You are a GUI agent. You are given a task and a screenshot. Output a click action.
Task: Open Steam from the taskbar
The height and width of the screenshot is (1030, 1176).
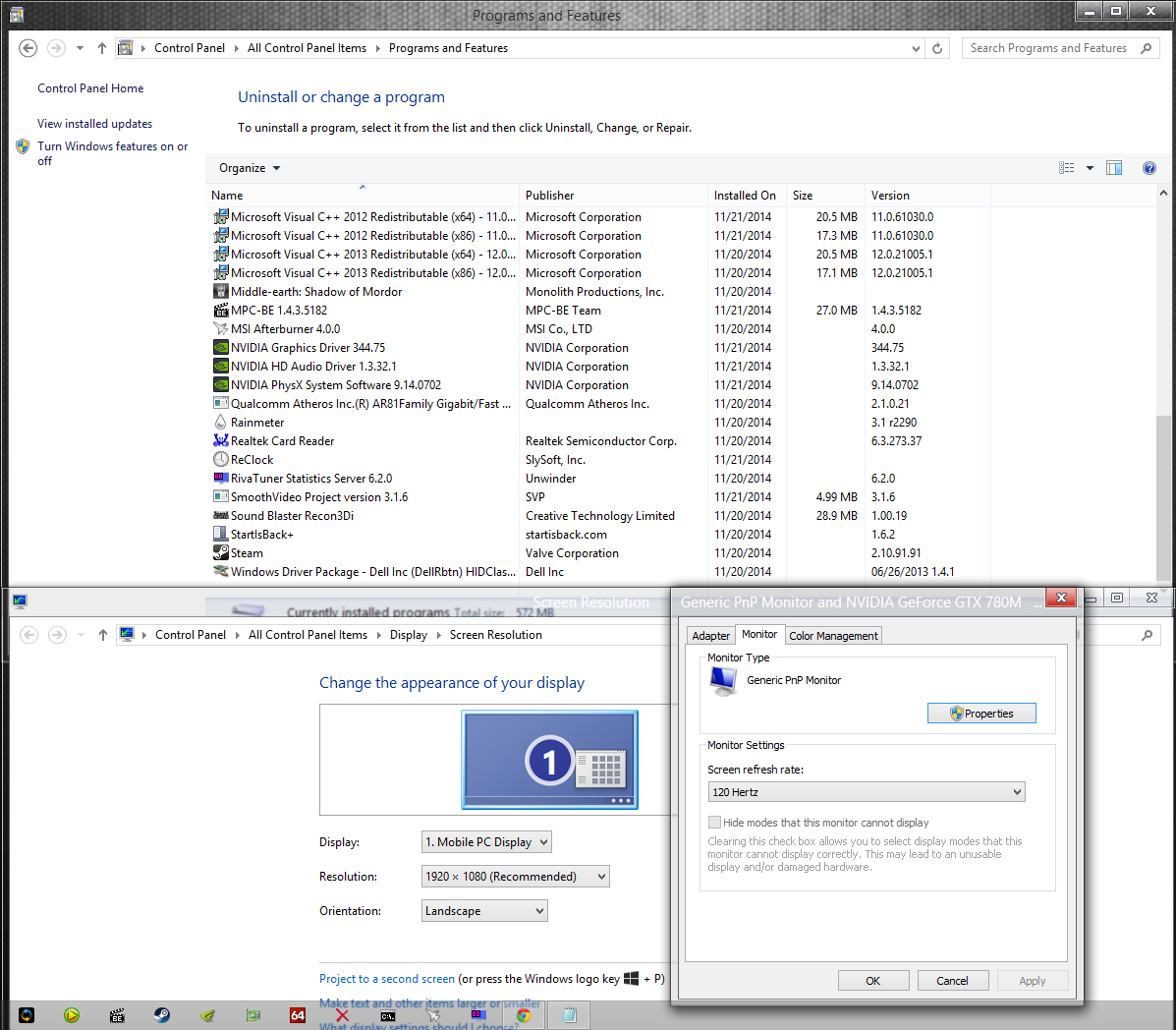click(162, 1015)
